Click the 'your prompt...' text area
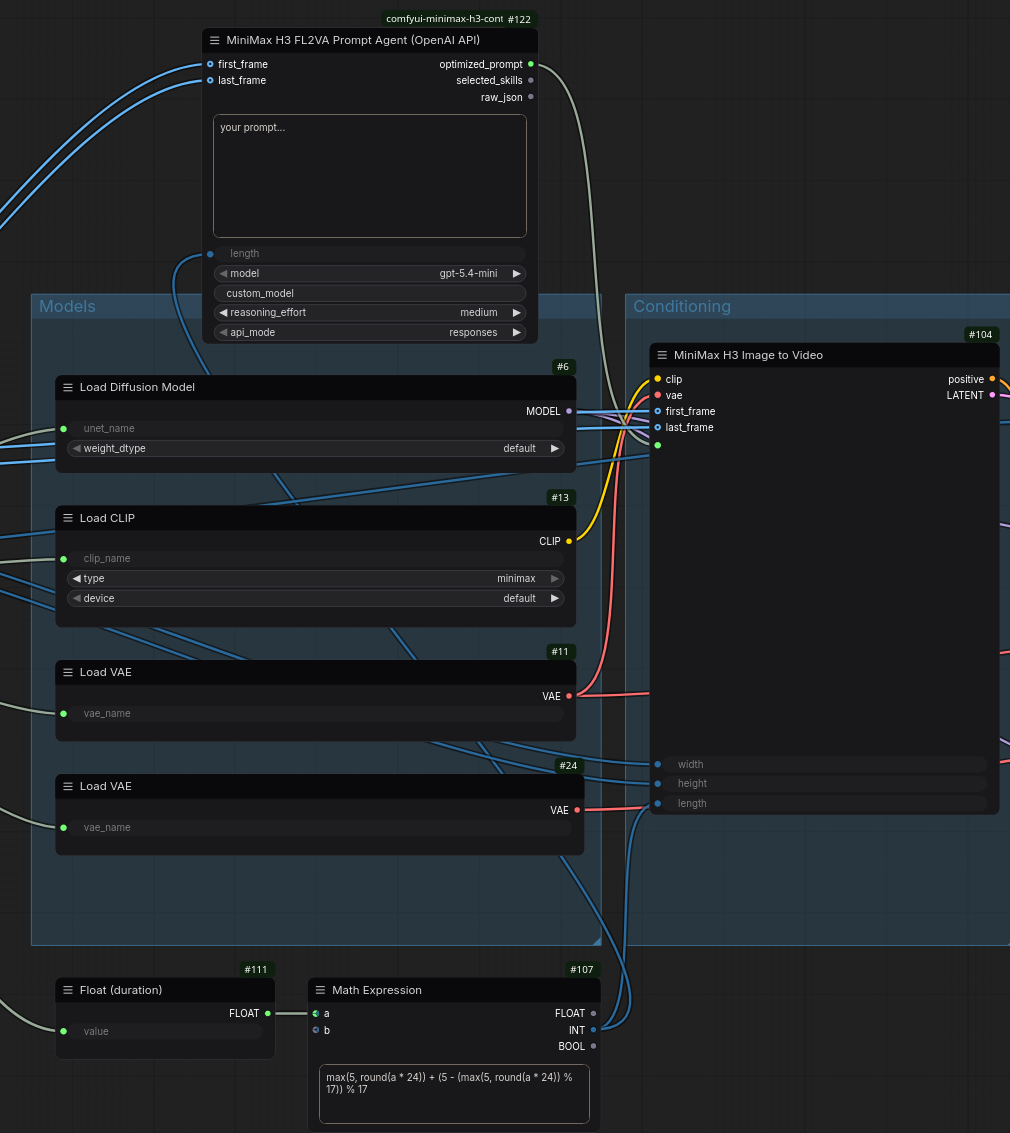The height and width of the screenshot is (1133, 1010). pyautogui.click(x=370, y=176)
